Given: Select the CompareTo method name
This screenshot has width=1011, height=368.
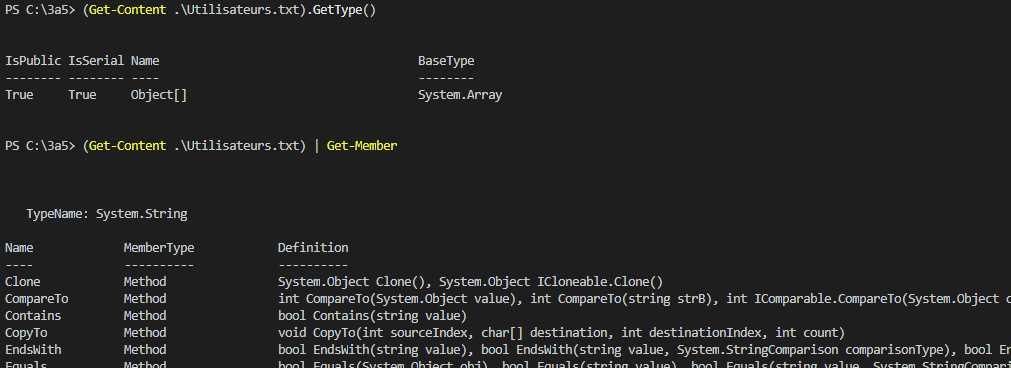Looking at the screenshot, I should 37,298.
